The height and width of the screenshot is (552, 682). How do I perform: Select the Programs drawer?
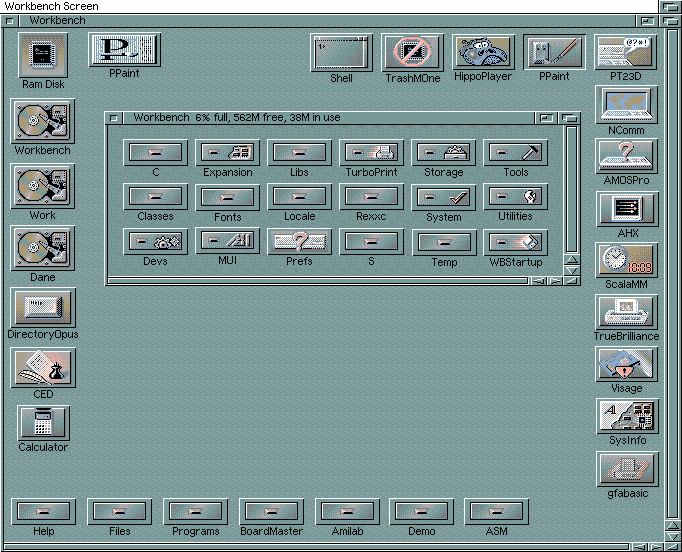195,512
